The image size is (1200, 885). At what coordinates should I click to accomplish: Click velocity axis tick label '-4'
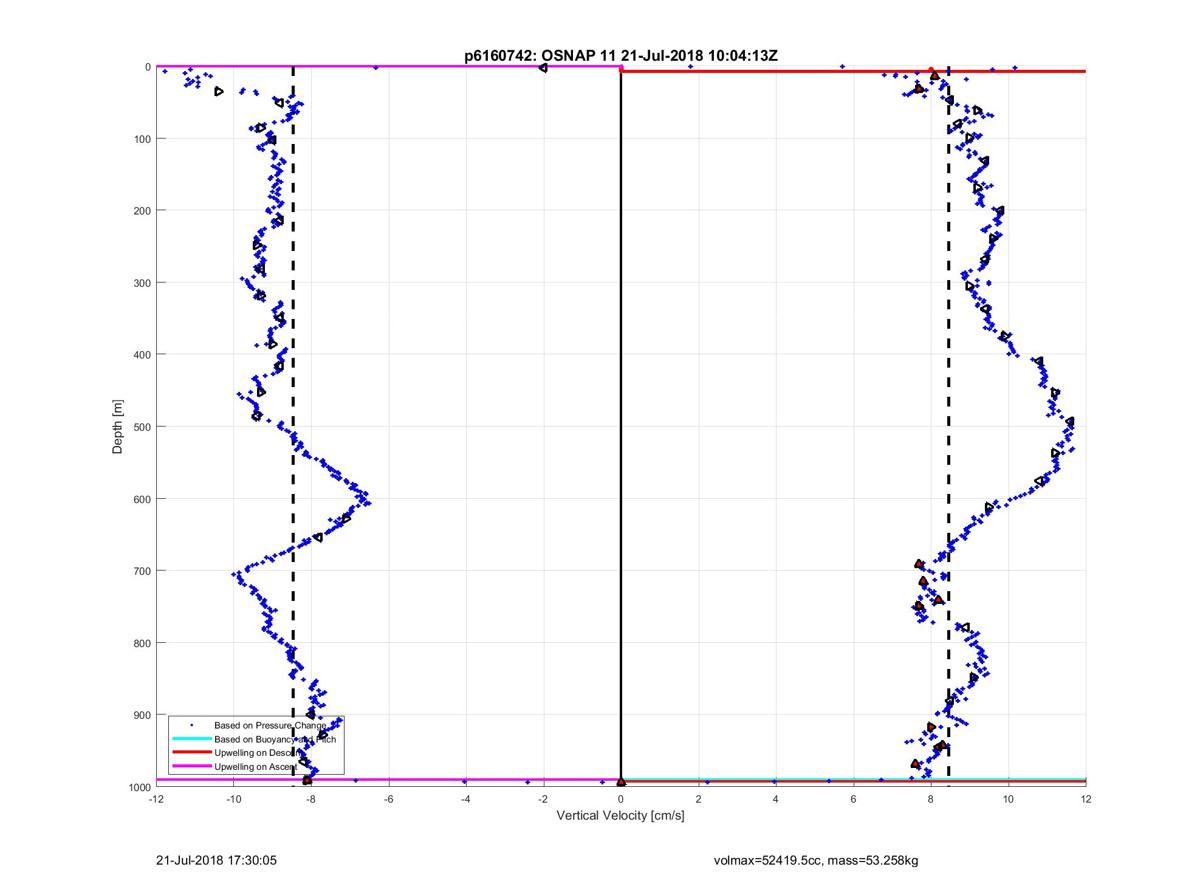[466, 799]
